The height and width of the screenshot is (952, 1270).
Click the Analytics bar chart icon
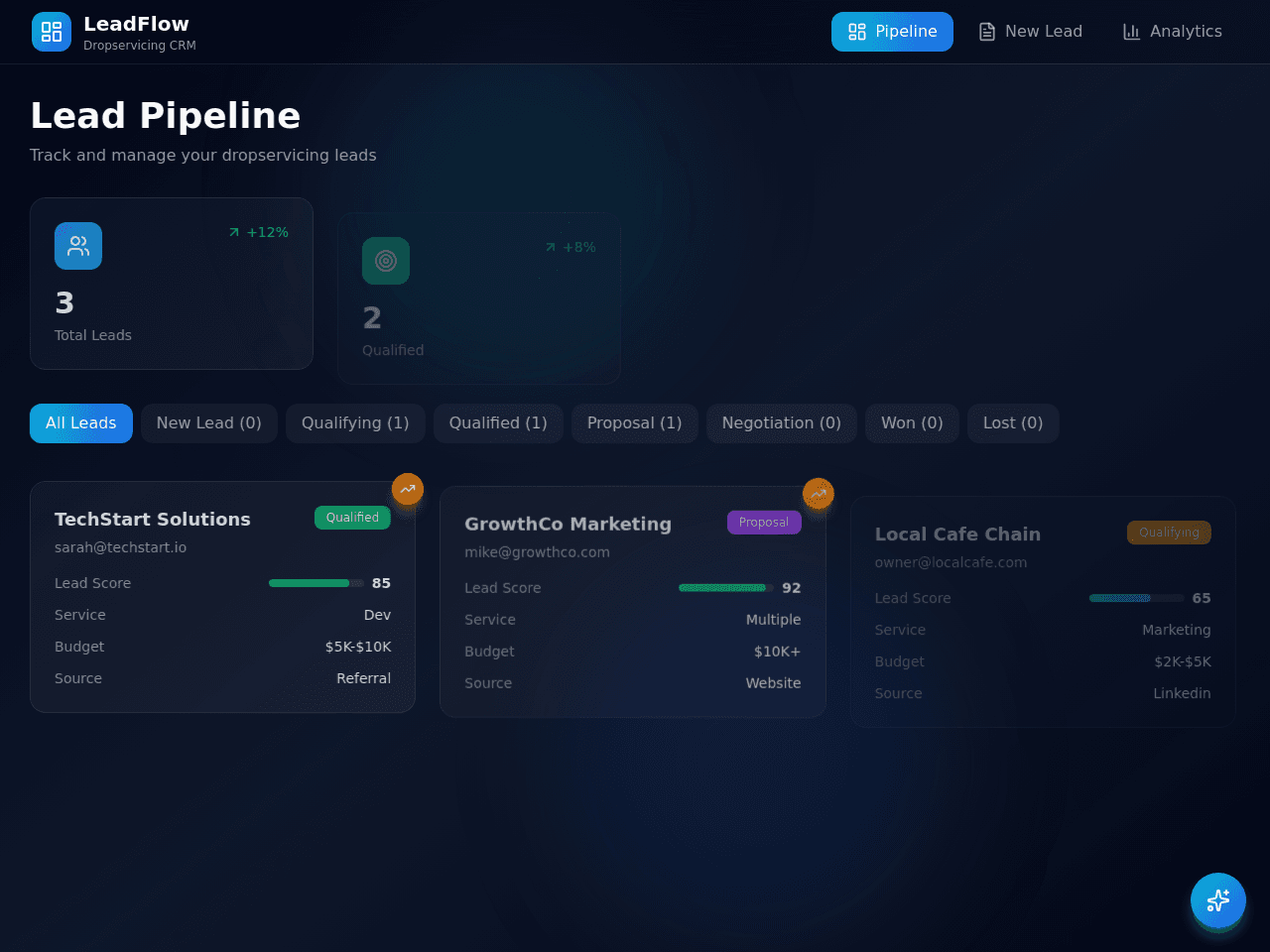tap(1131, 32)
